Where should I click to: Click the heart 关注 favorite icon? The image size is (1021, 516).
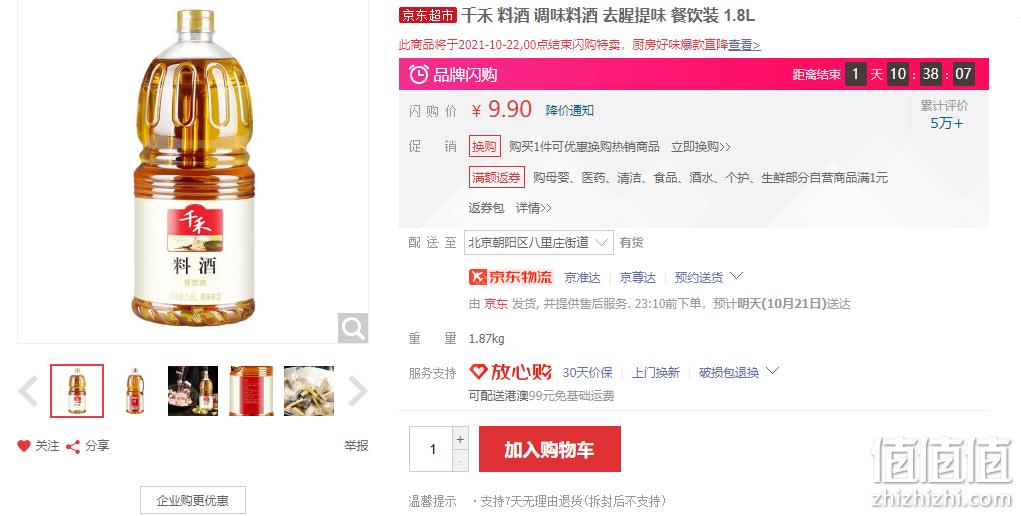(24, 446)
